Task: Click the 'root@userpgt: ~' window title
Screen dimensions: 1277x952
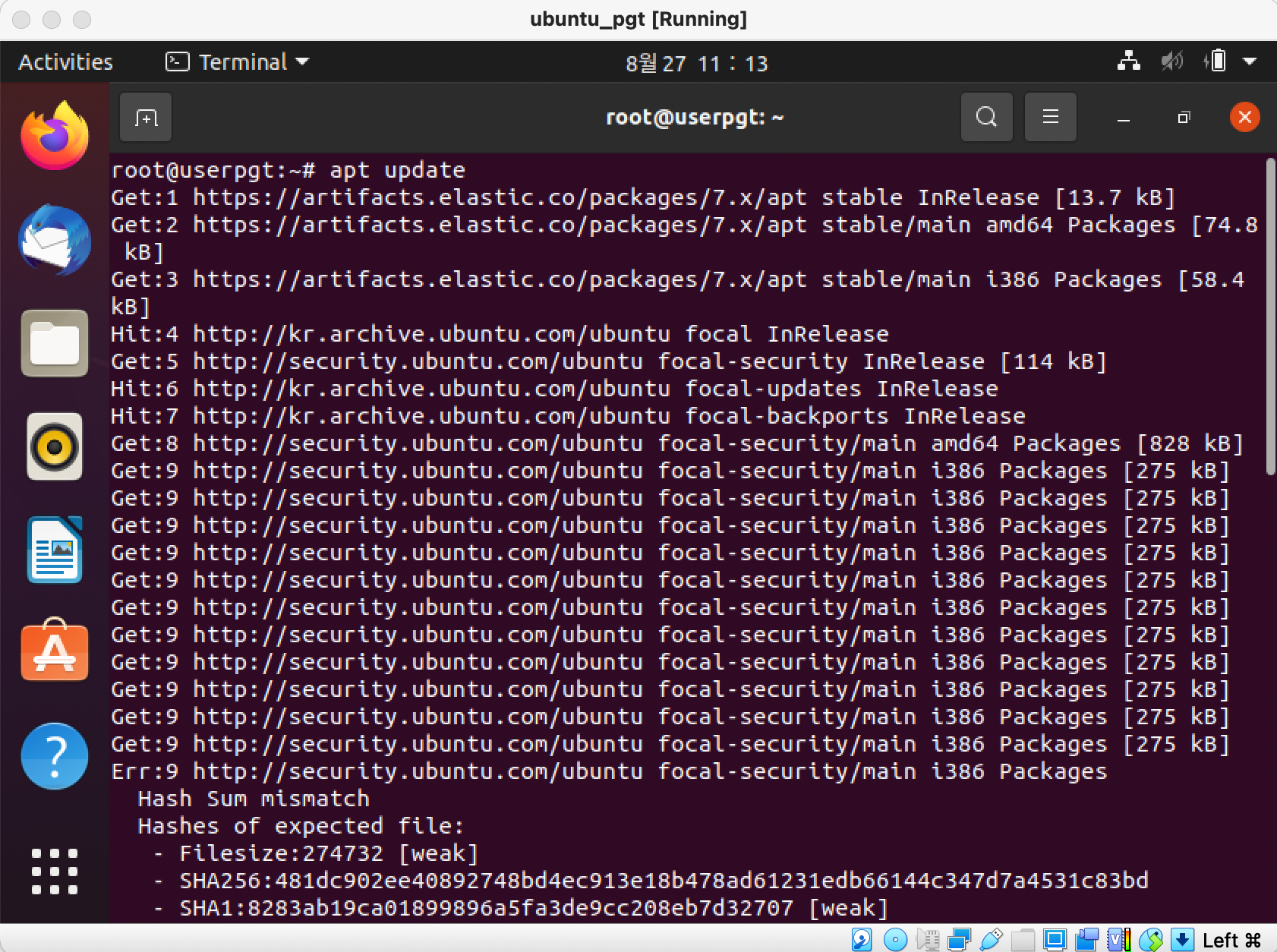Action: pos(695,117)
